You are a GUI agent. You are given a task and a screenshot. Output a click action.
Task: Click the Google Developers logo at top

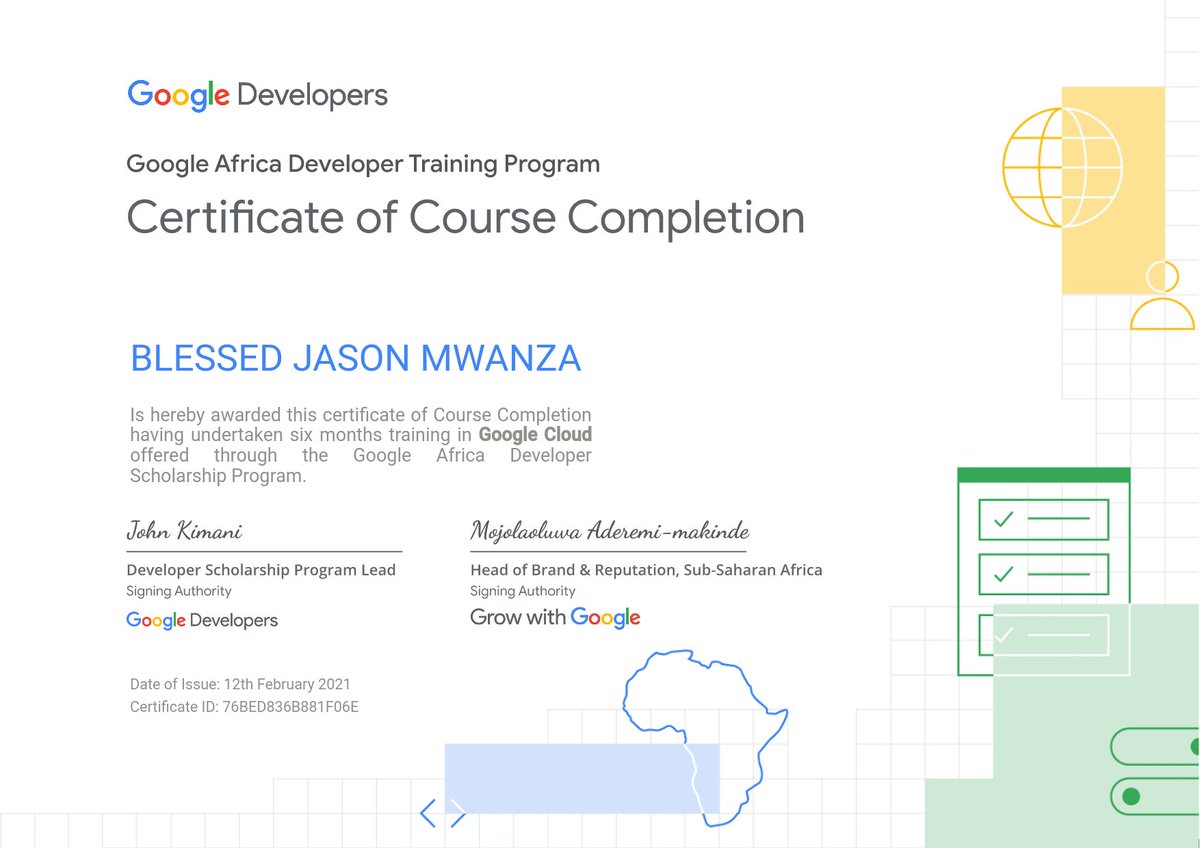click(x=257, y=96)
